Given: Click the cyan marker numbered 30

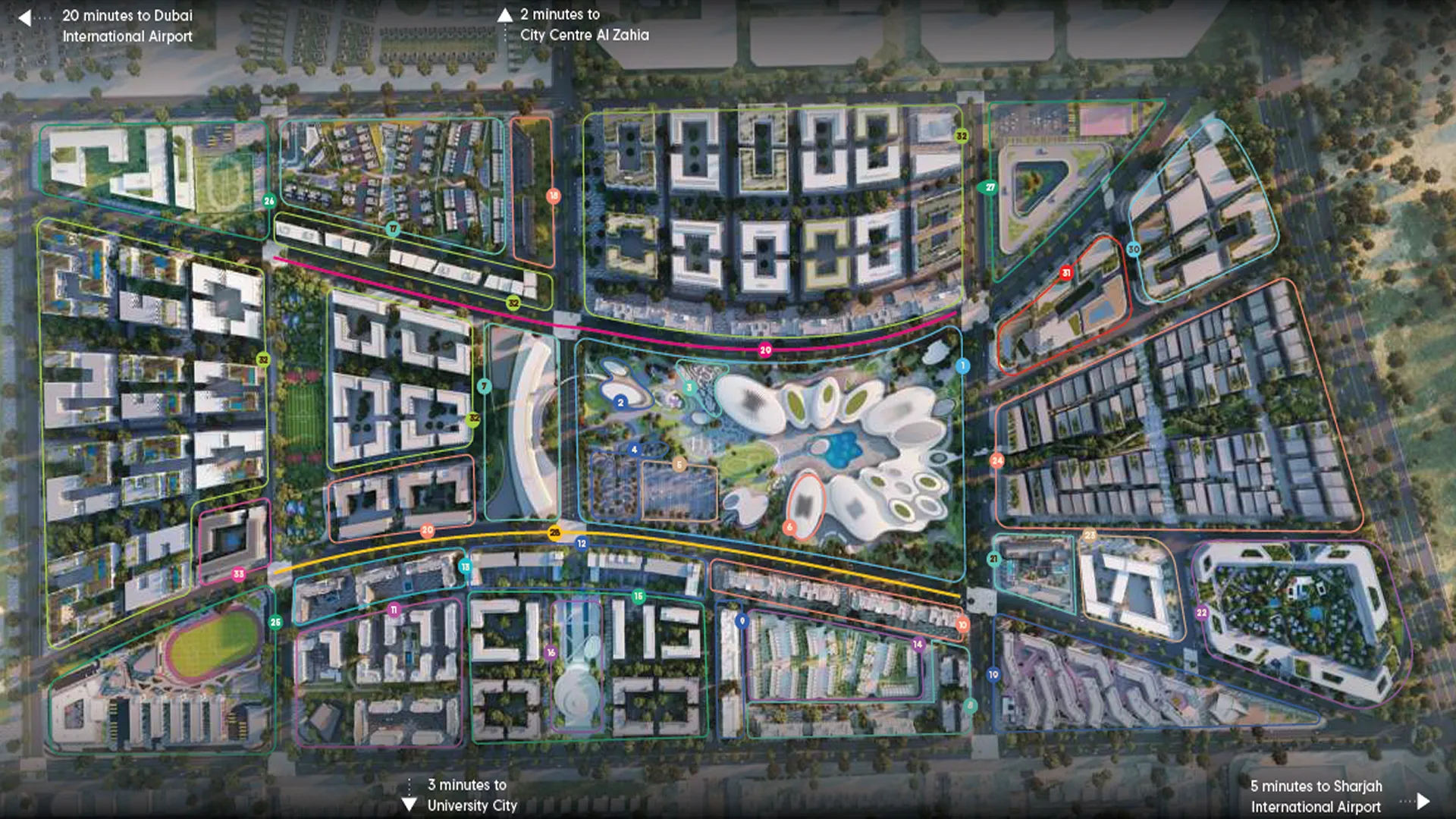Looking at the screenshot, I should (x=1133, y=249).
